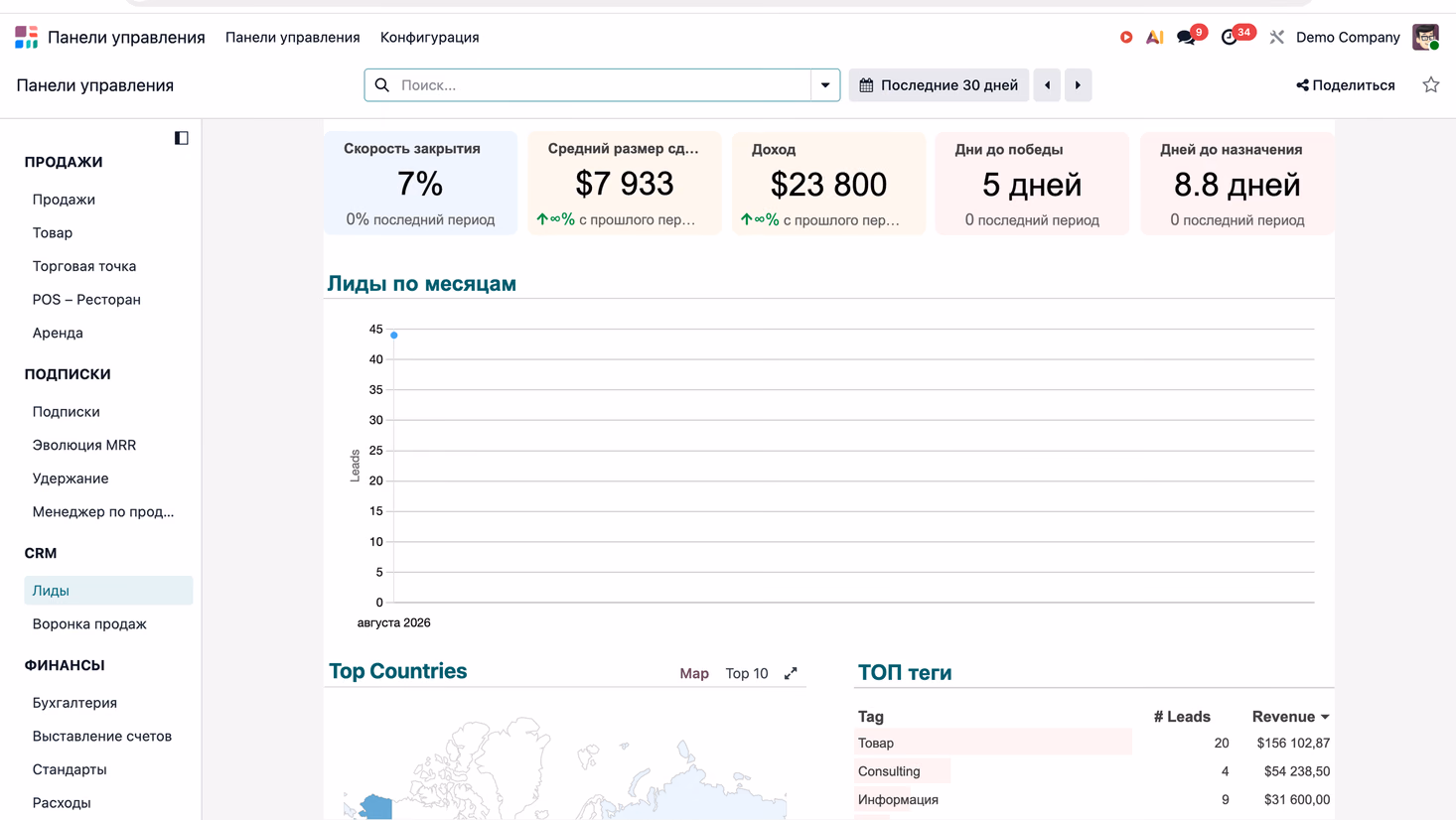Switch to the Top 10 view tab
Screen dimensions: 1456x820
point(747,673)
